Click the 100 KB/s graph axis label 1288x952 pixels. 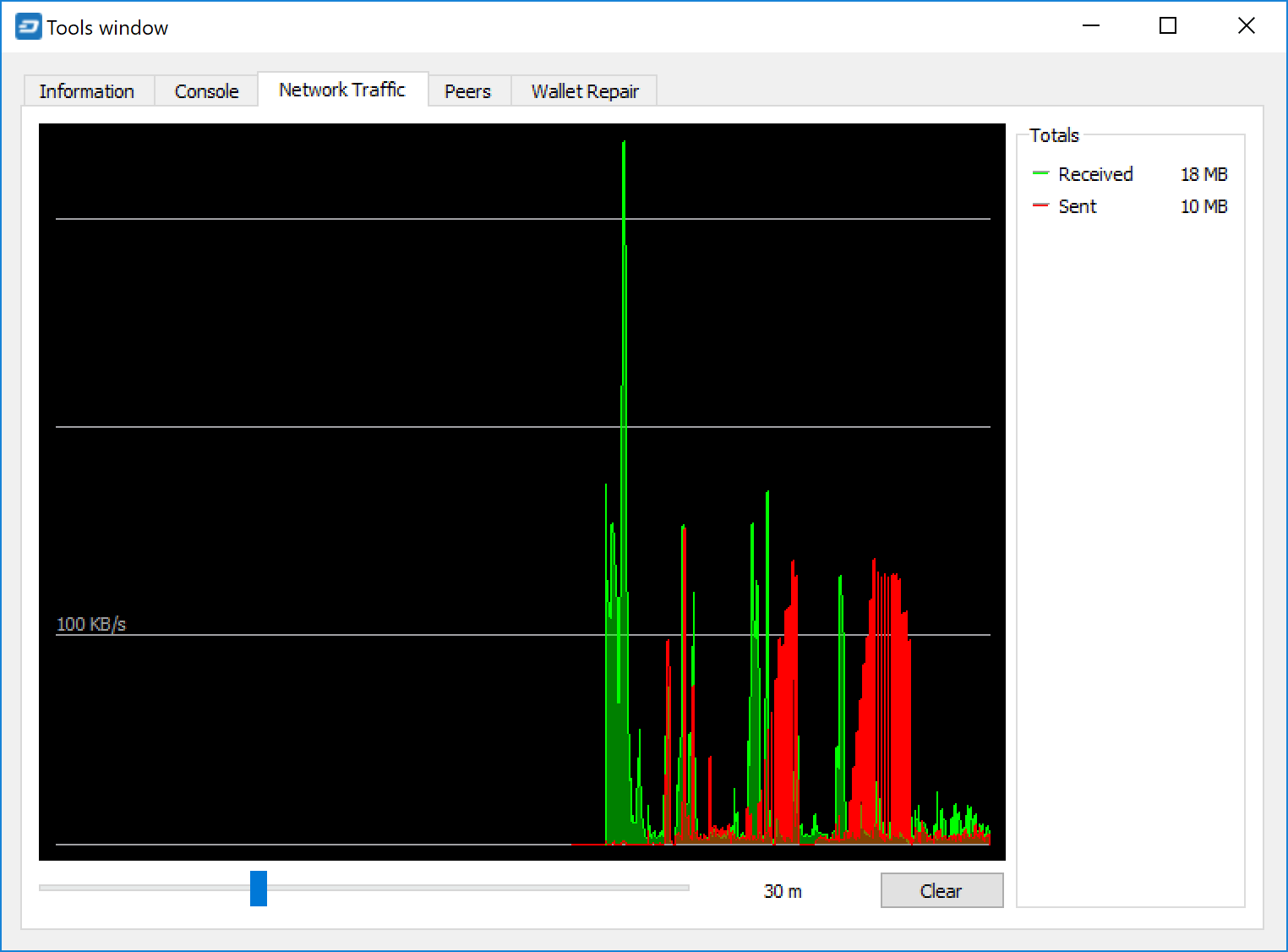[91, 624]
